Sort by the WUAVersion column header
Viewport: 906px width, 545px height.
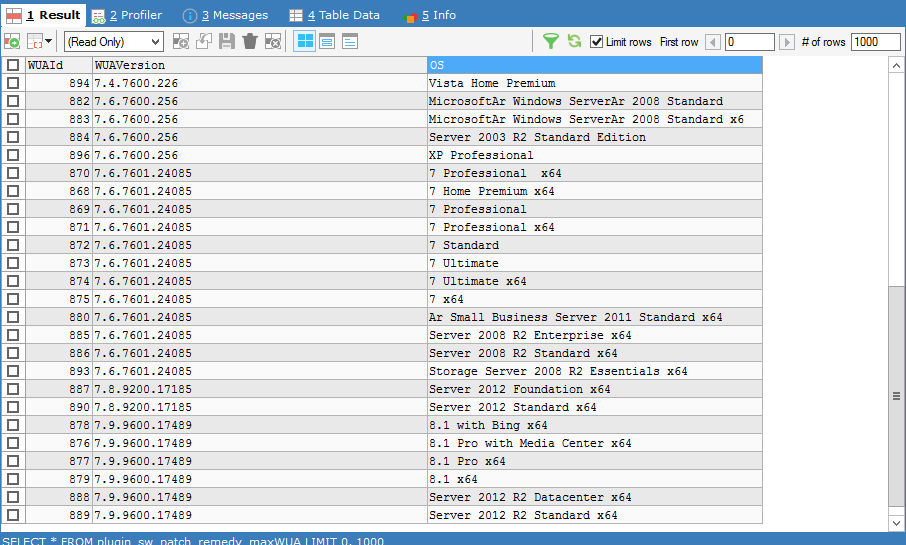258,65
